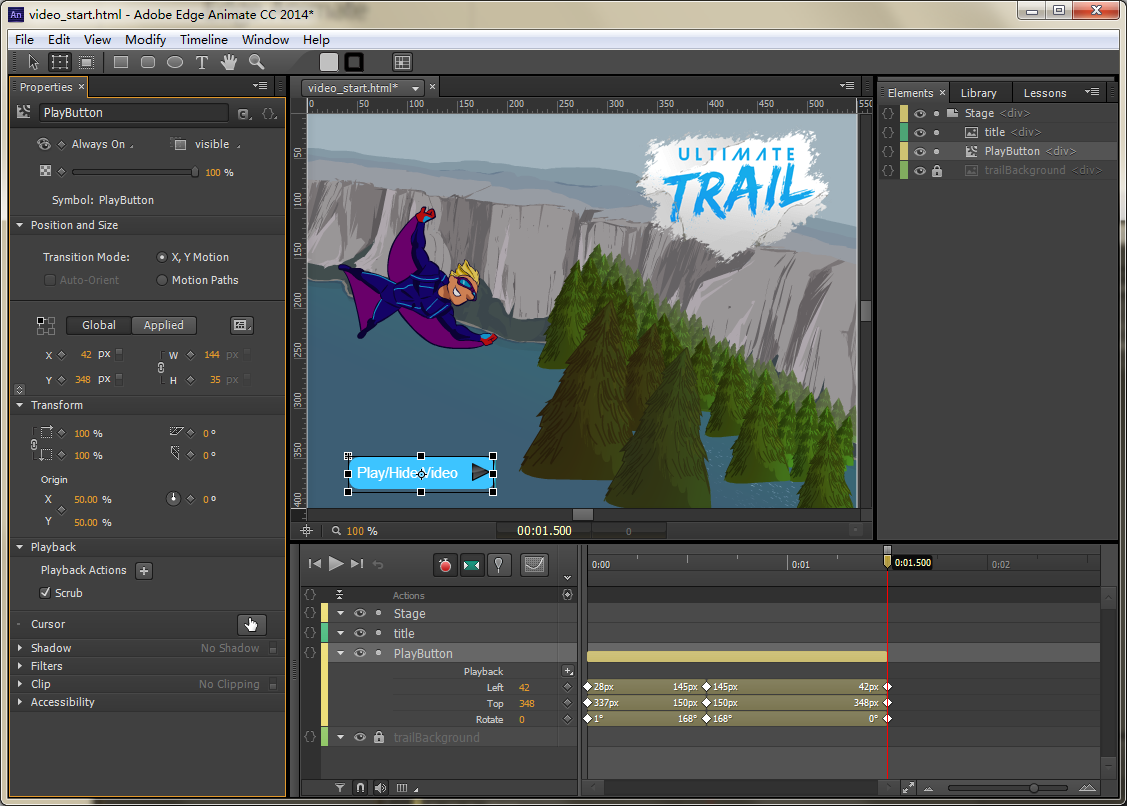The width and height of the screenshot is (1127, 806).
Task: Open layout presets button beside Applied
Action: (x=241, y=326)
